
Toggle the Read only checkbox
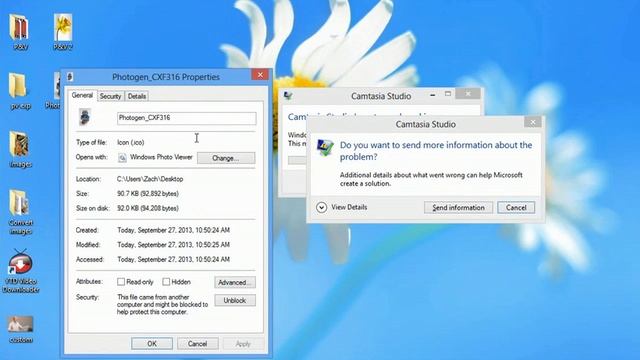point(121,282)
